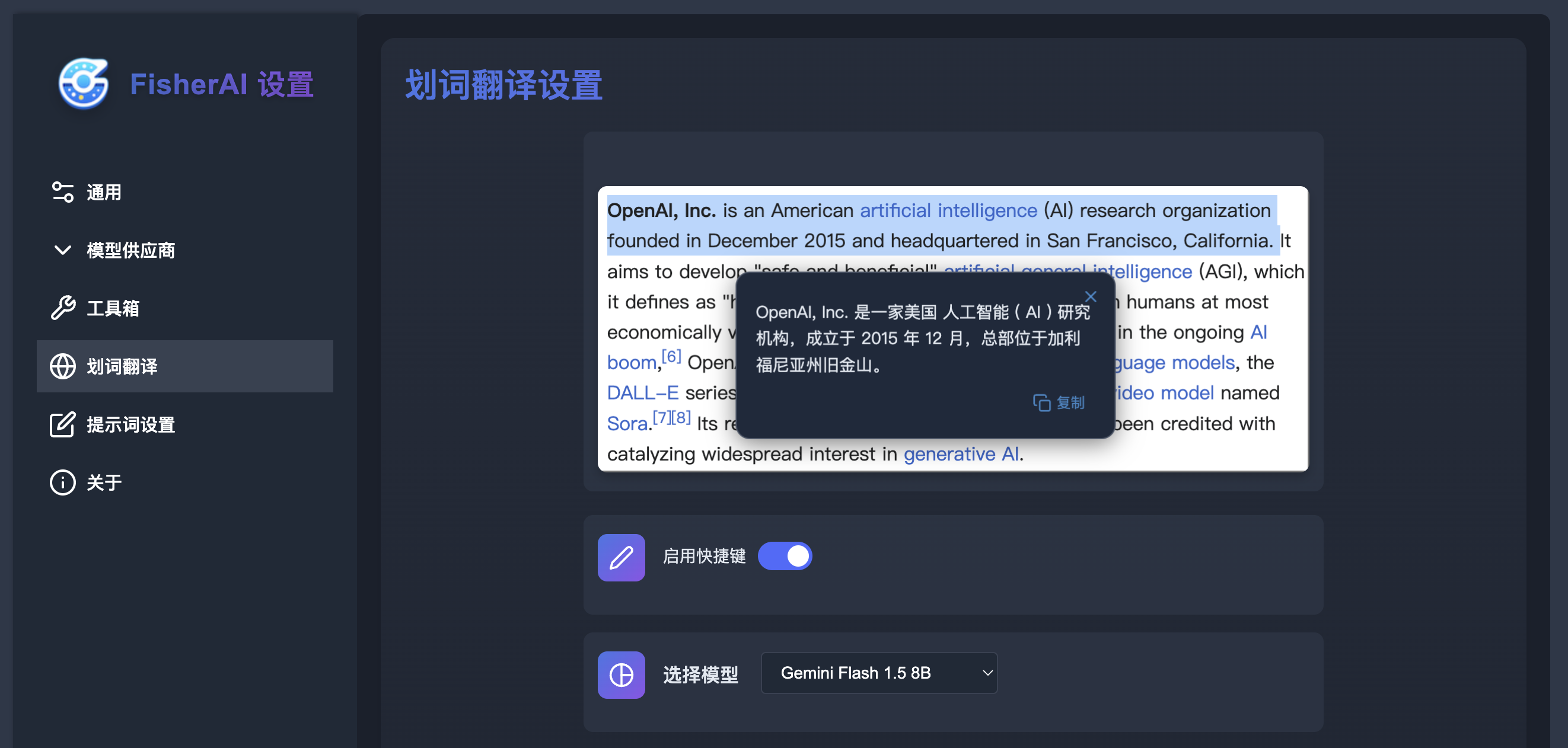Click the wrench icon for 工具箱
The width and height of the screenshot is (1568, 748).
click(x=63, y=308)
